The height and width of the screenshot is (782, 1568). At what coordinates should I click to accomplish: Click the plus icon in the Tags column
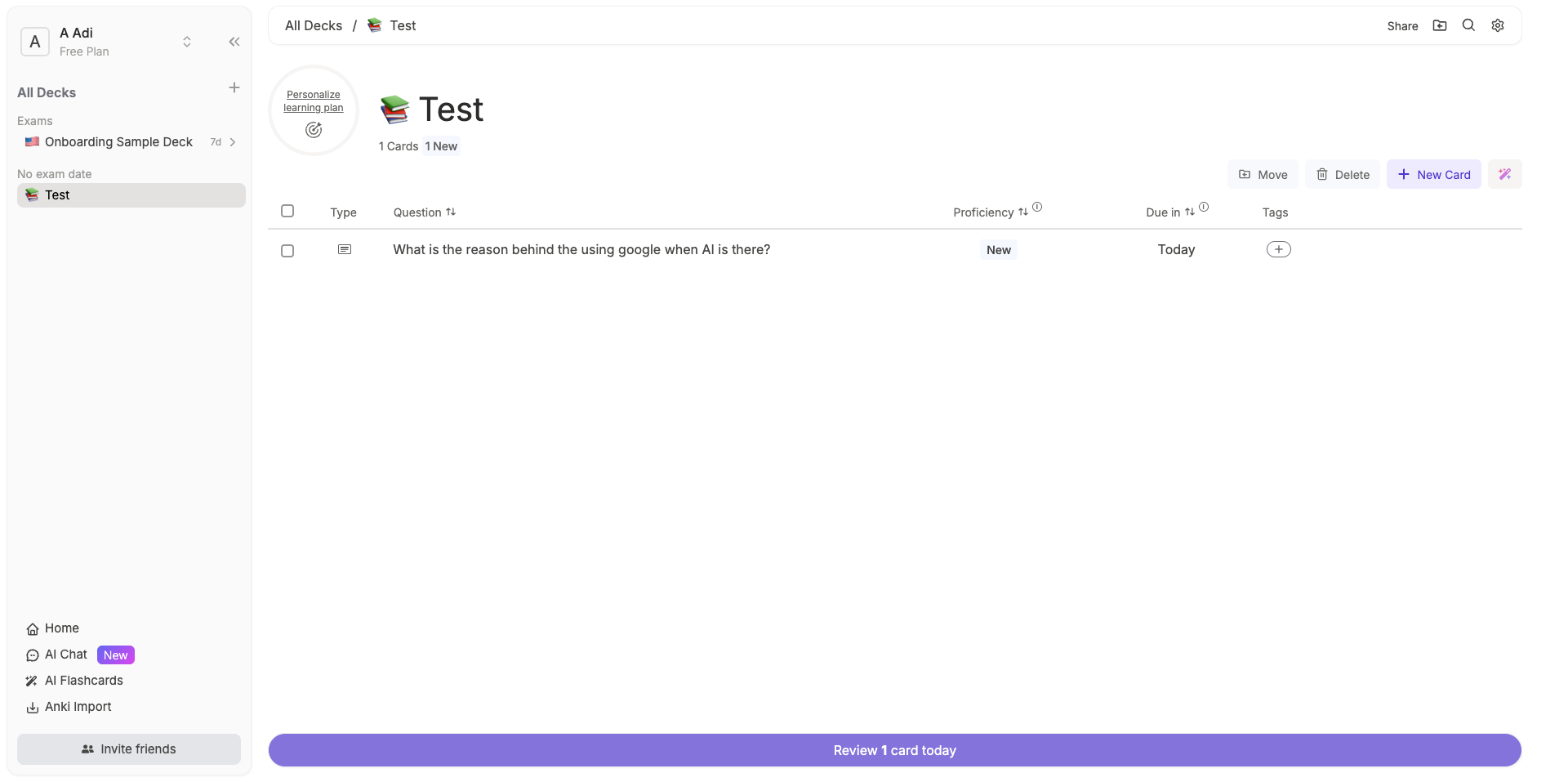(1278, 249)
